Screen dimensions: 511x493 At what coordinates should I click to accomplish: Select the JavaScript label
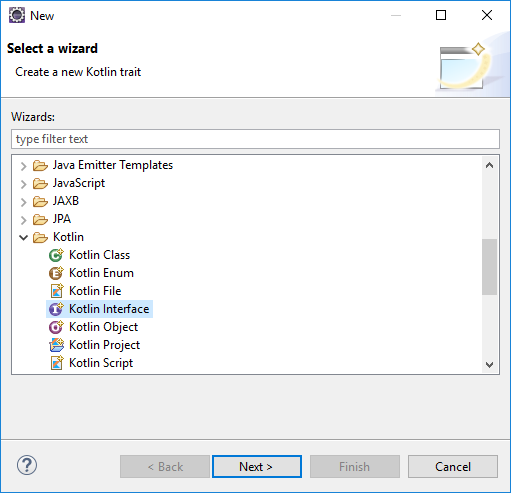79,183
